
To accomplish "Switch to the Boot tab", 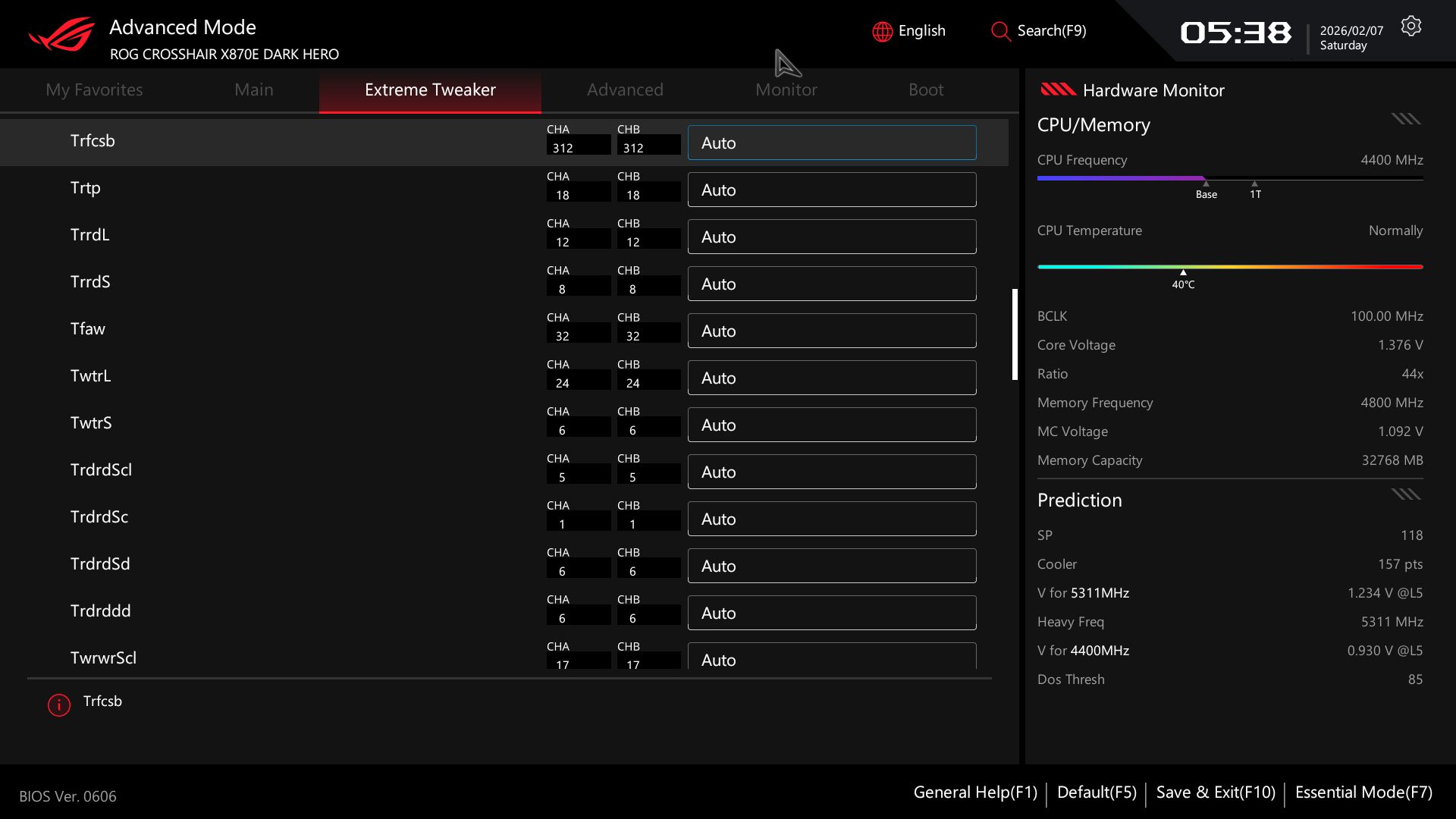I will (925, 89).
